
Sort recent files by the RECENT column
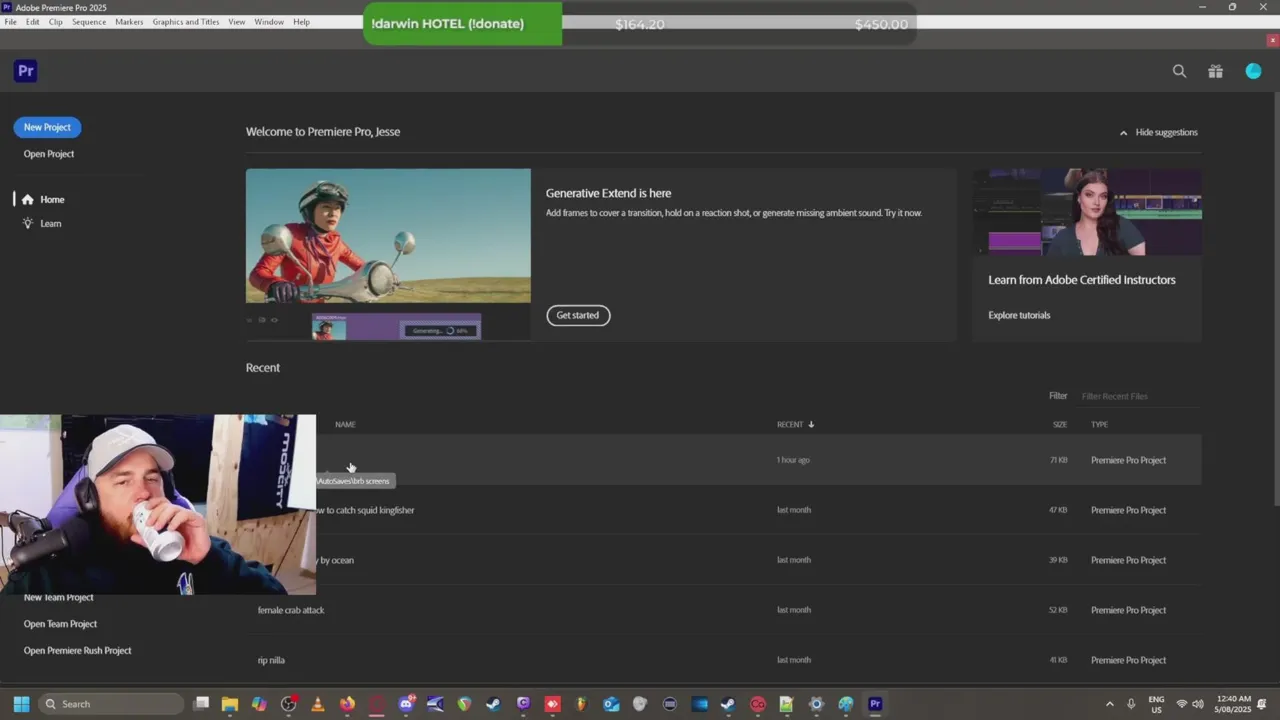coord(796,424)
